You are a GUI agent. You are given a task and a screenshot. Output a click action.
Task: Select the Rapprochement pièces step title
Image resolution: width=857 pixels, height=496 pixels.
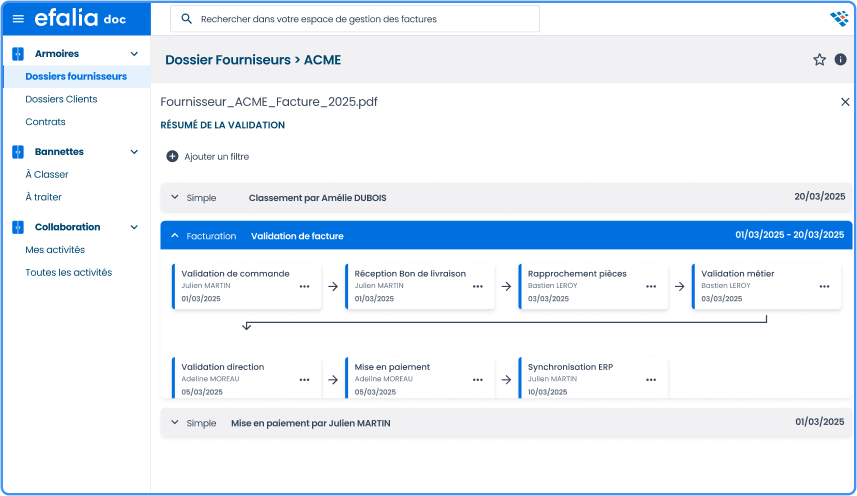[577, 274]
